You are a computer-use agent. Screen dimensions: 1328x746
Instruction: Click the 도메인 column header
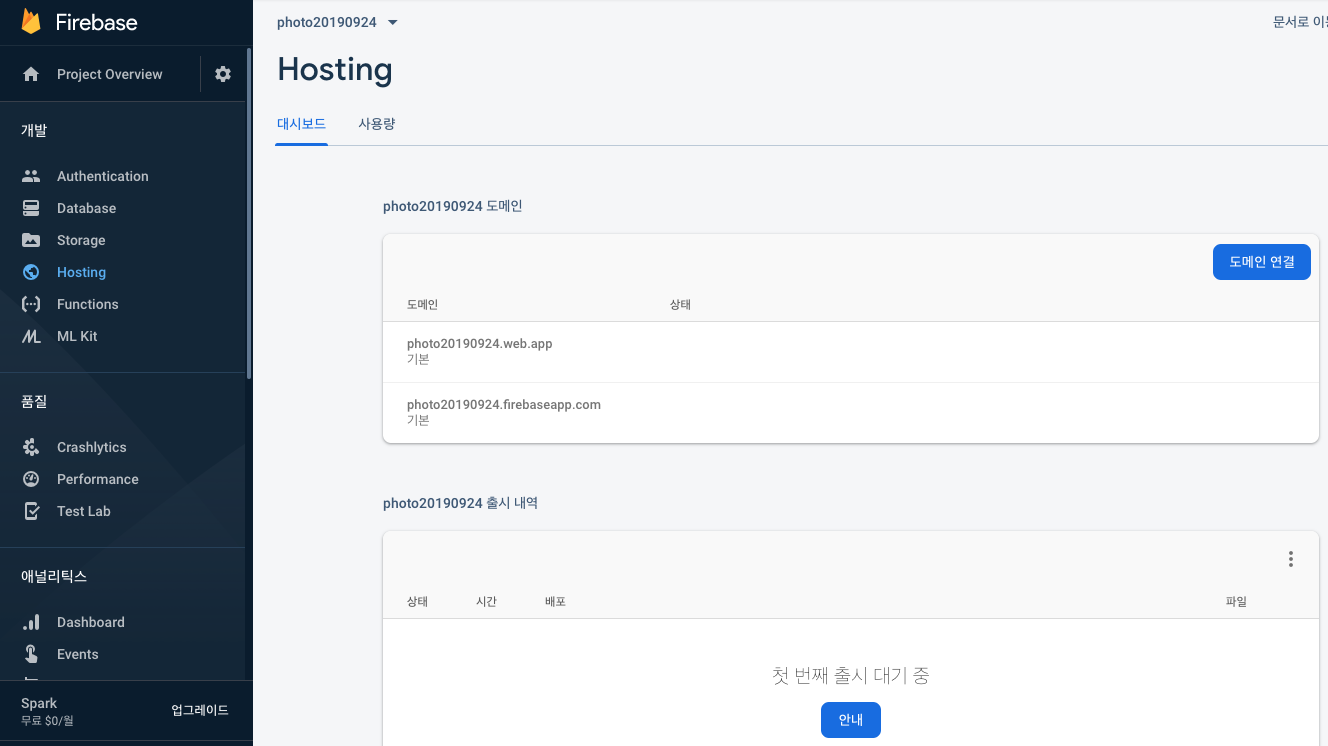pyautogui.click(x=422, y=304)
